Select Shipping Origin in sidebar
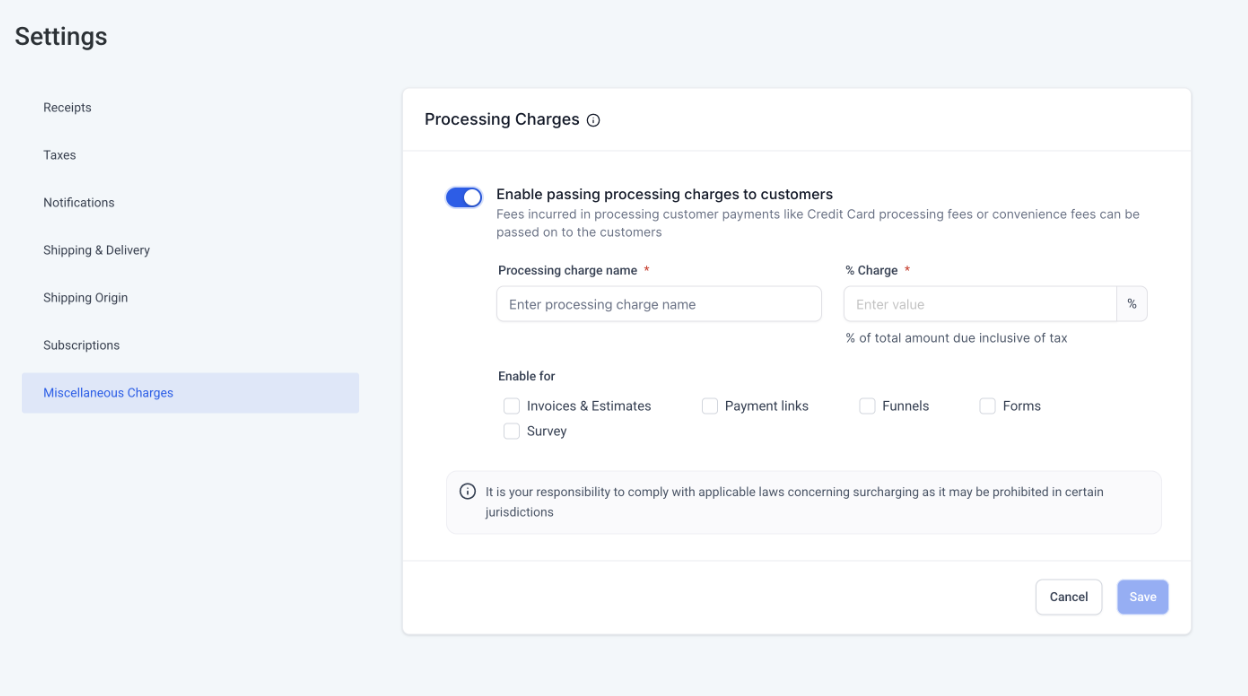The width and height of the screenshot is (1248, 696). pos(85,297)
